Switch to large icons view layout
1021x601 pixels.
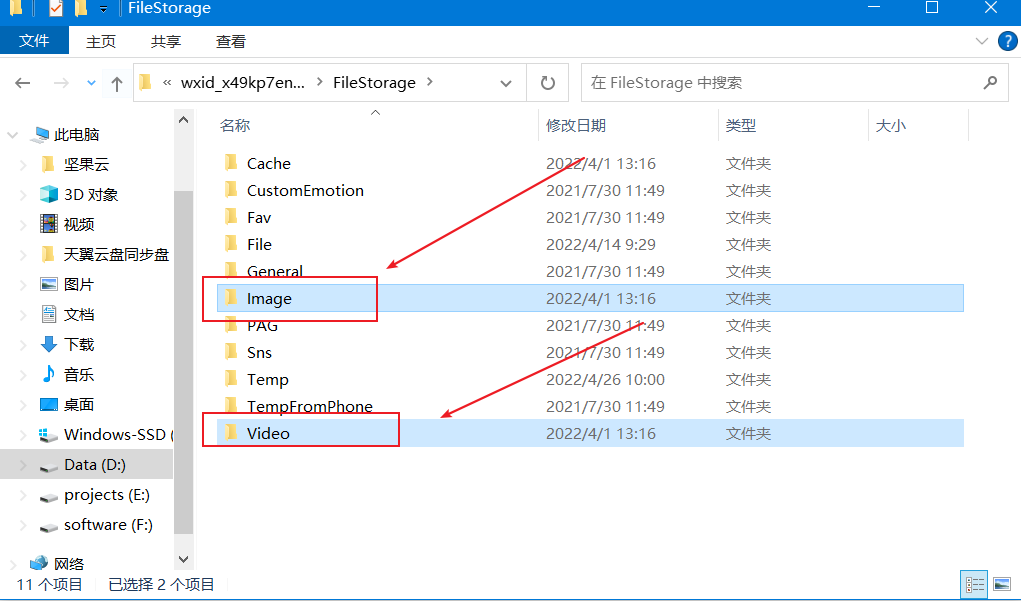point(1003,584)
